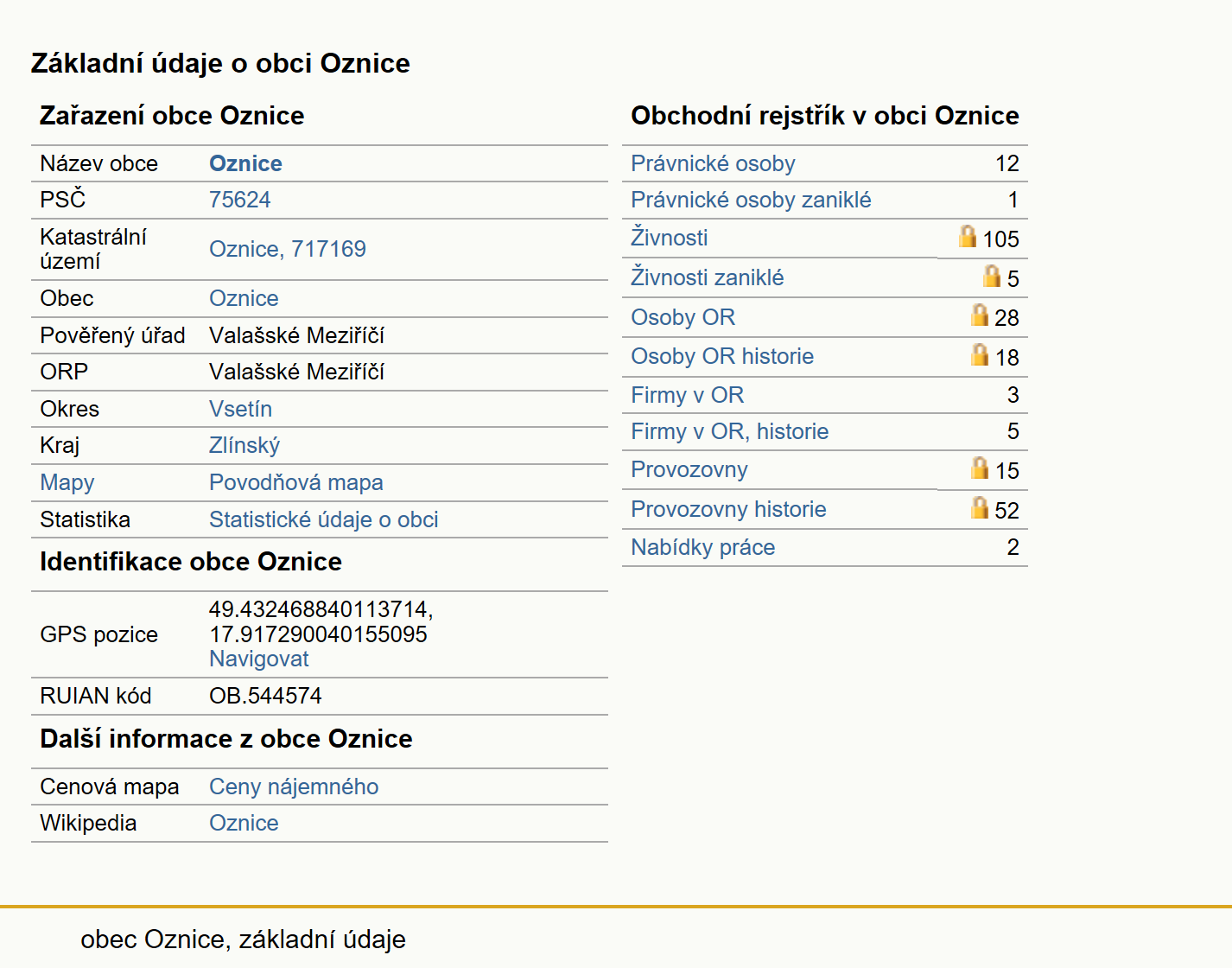This screenshot has width=1232, height=968.
Task: Open the Zlínský region link
Action: click(244, 445)
